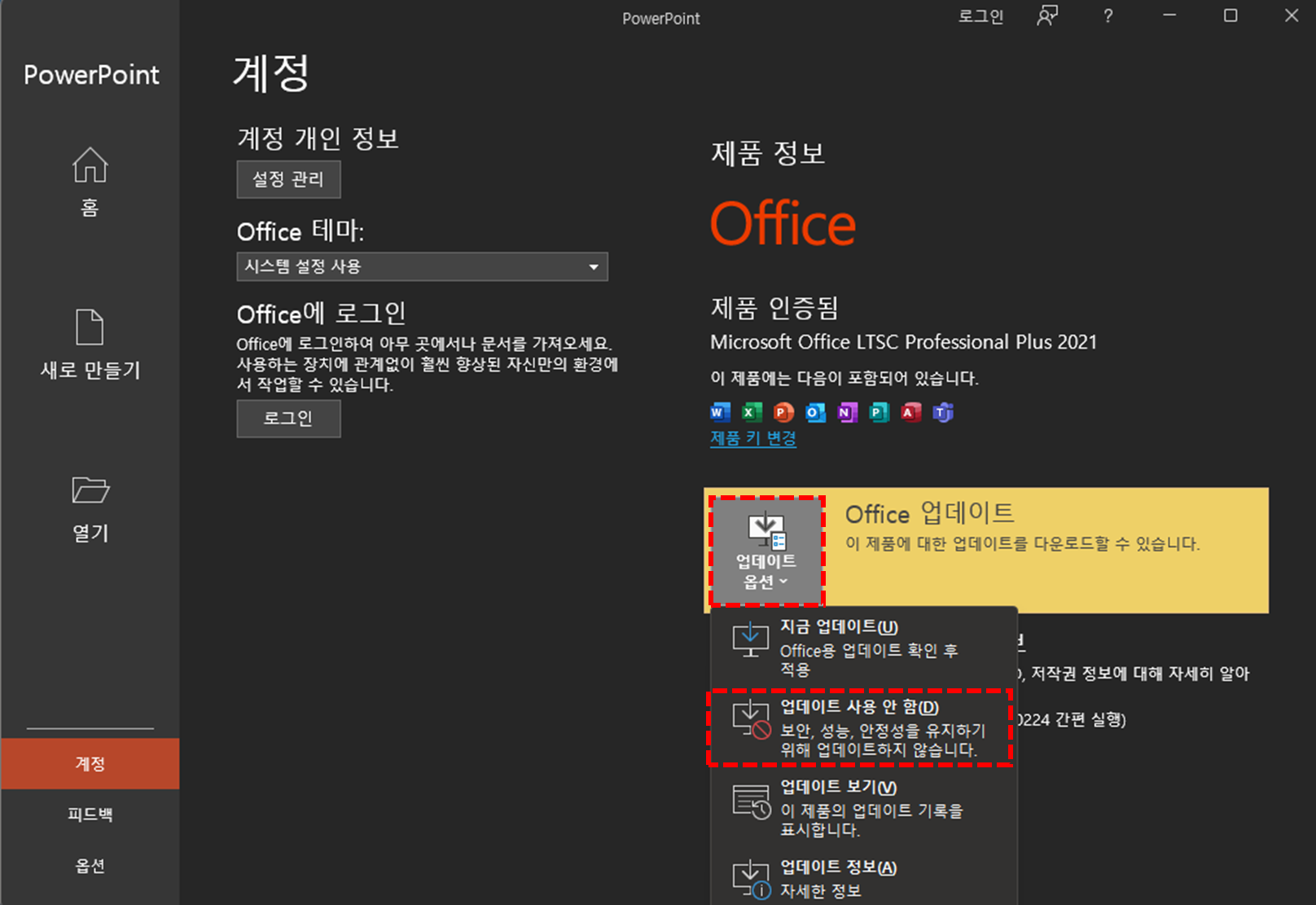The height and width of the screenshot is (905, 1316).
Task: Click Microsoft Office LTSC Professional Plus 2021 text
Action: click(x=903, y=342)
